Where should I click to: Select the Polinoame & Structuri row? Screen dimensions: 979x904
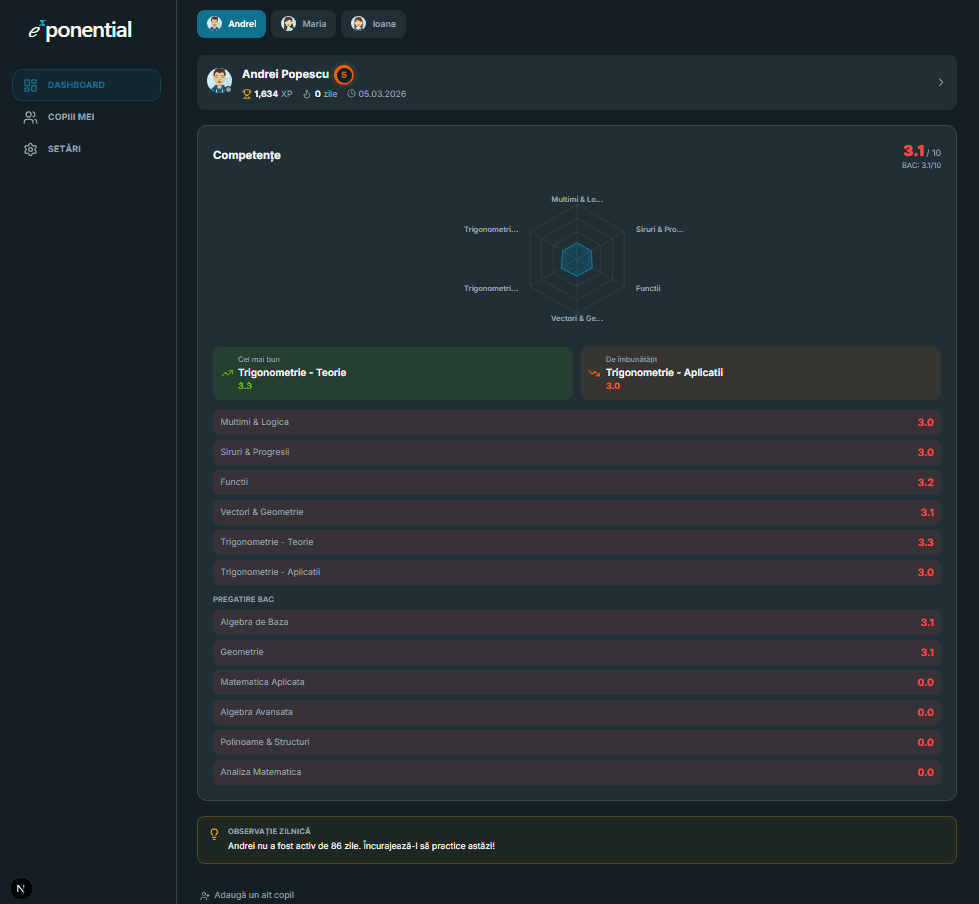click(577, 742)
